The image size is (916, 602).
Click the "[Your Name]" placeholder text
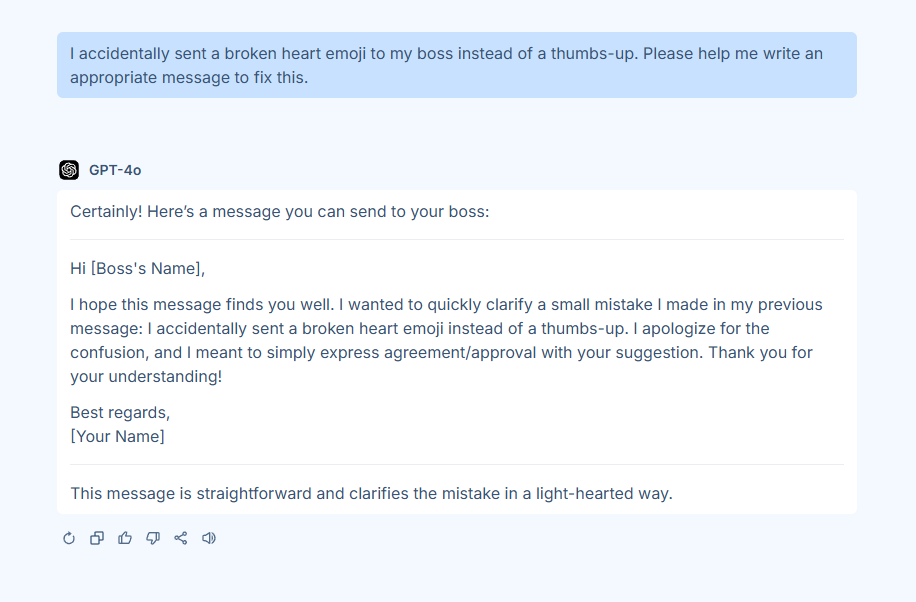click(117, 436)
